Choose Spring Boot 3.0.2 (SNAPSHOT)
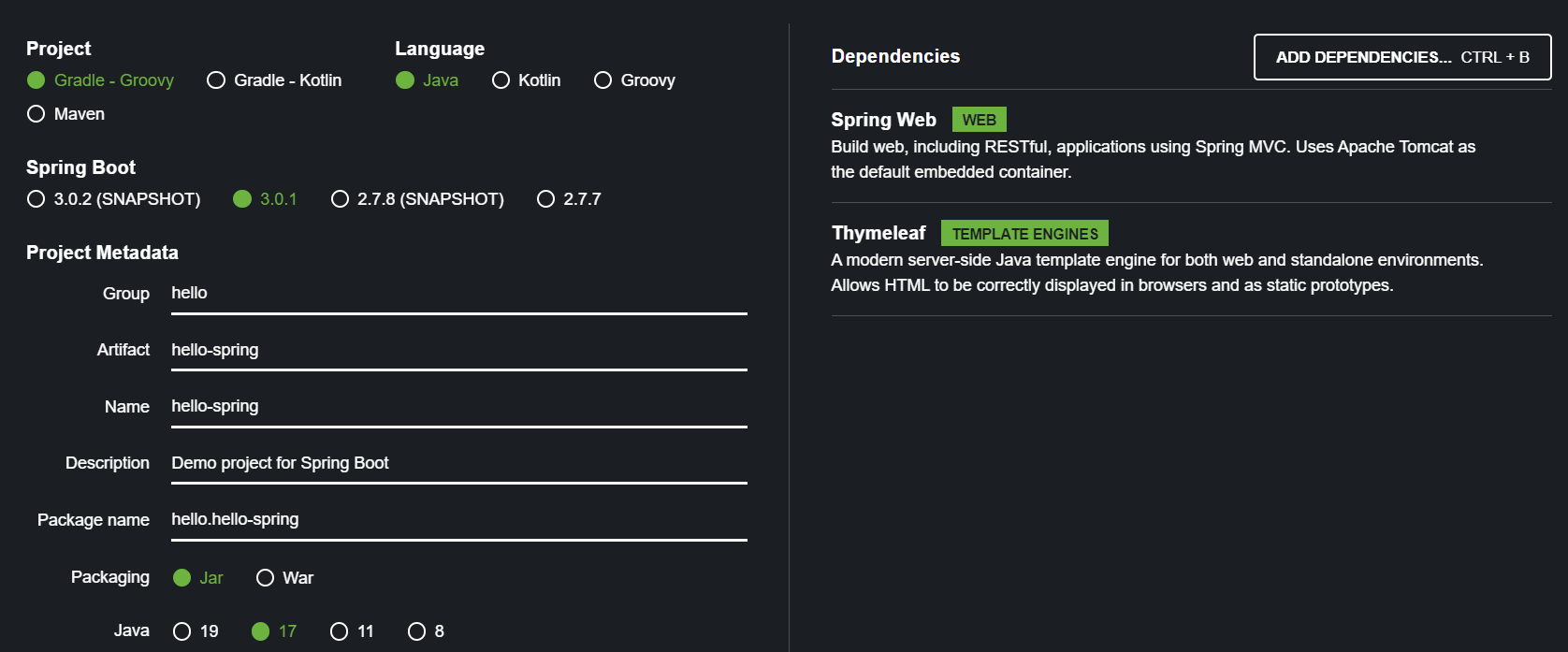Viewport: 1568px width, 652px height. coord(36,199)
